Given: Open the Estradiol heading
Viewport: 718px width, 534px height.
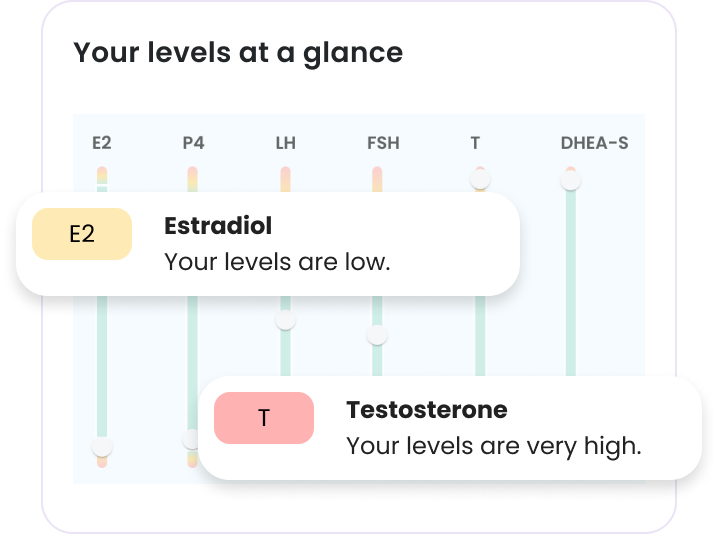Looking at the screenshot, I should pos(218,225).
